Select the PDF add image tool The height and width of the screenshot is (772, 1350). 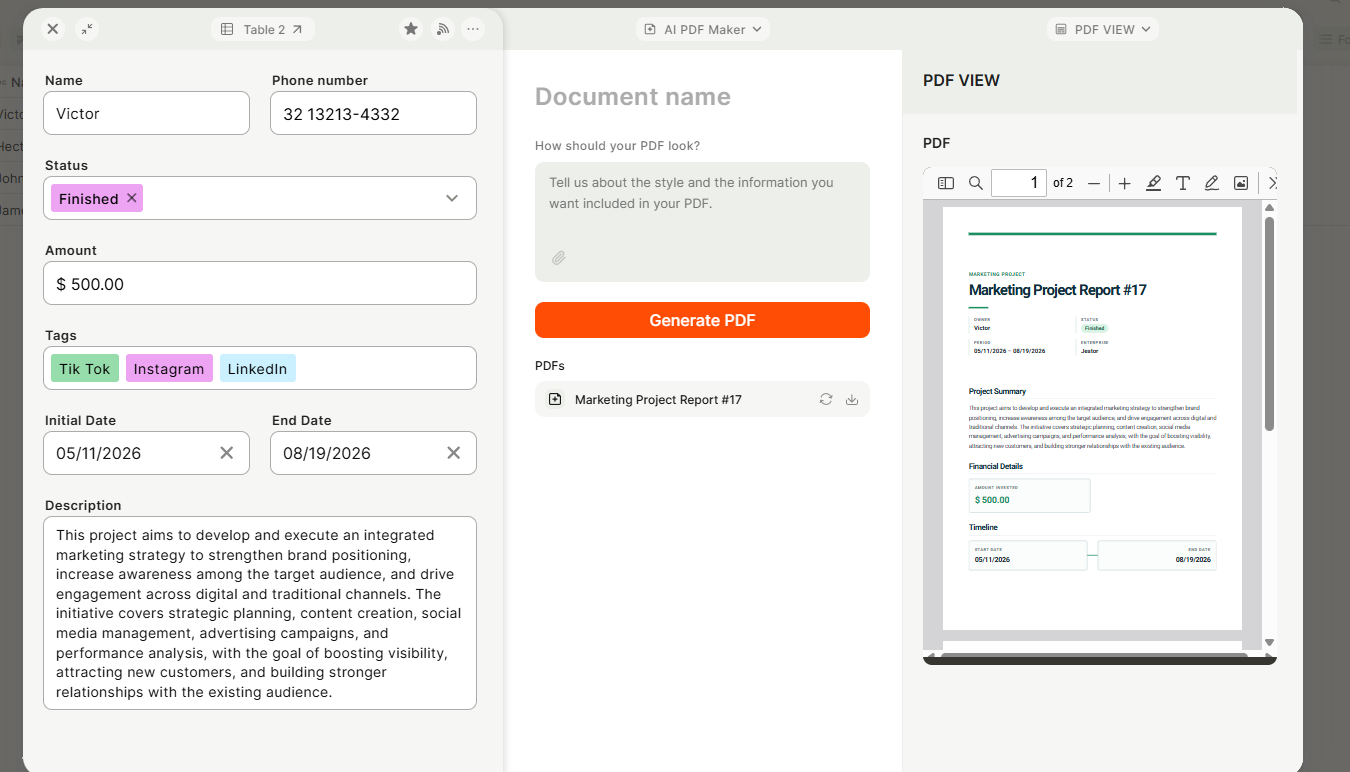[1240, 183]
